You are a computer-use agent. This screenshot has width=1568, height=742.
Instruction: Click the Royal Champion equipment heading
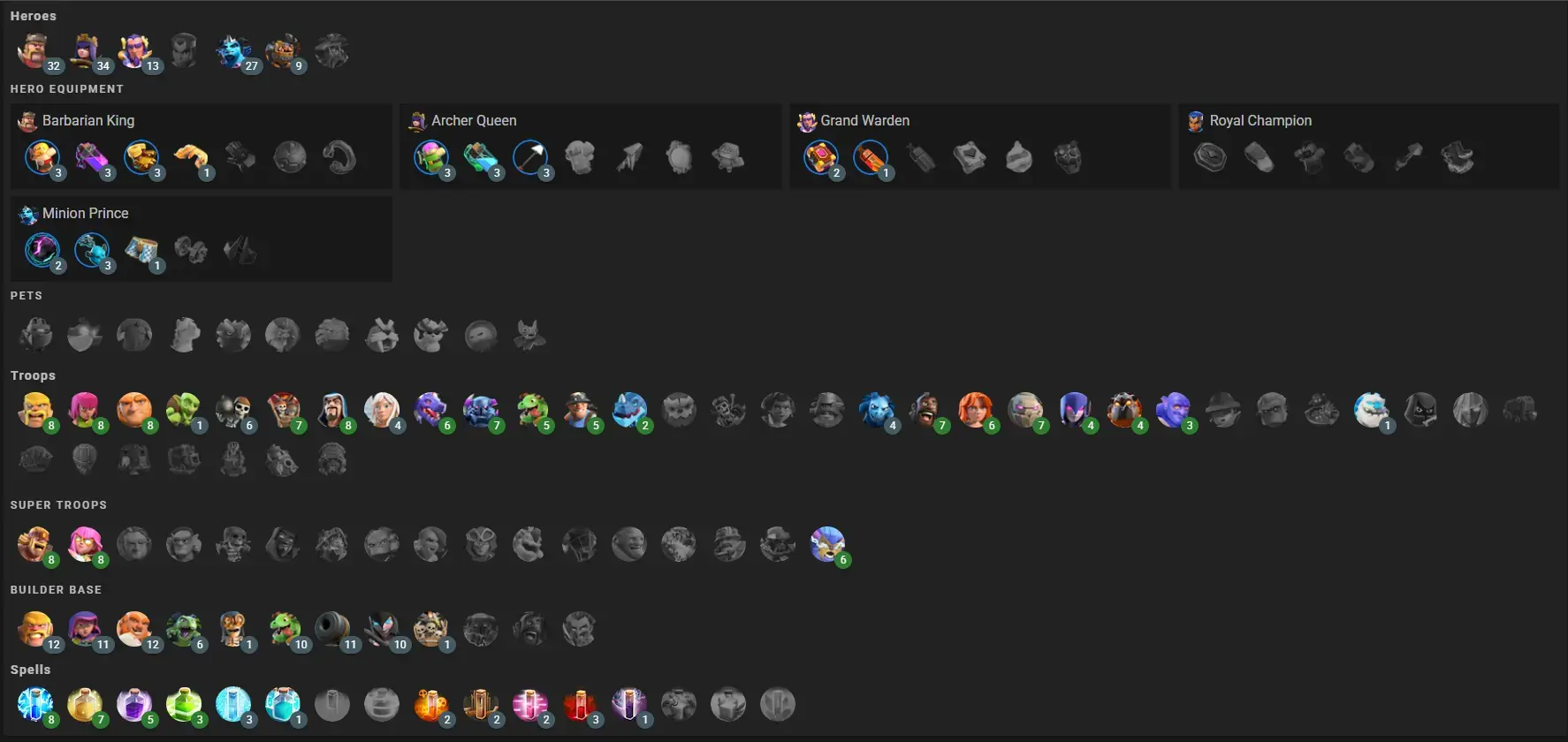1260,120
